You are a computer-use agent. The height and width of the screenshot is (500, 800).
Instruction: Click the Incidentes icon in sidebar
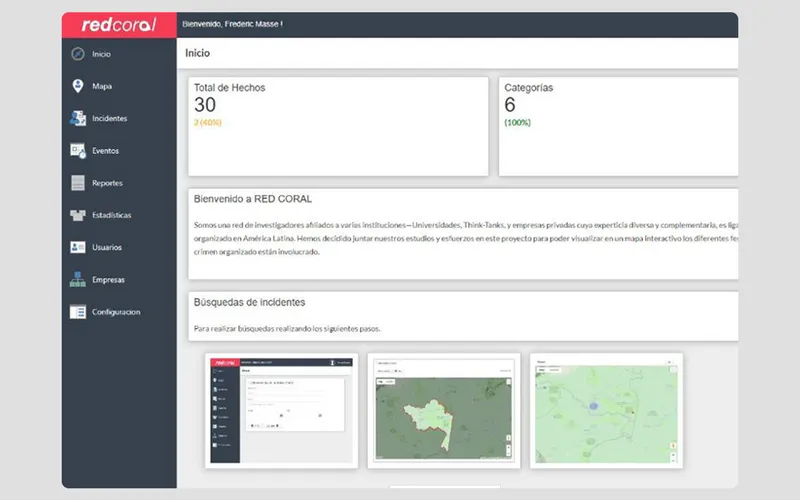pyautogui.click(x=78, y=118)
